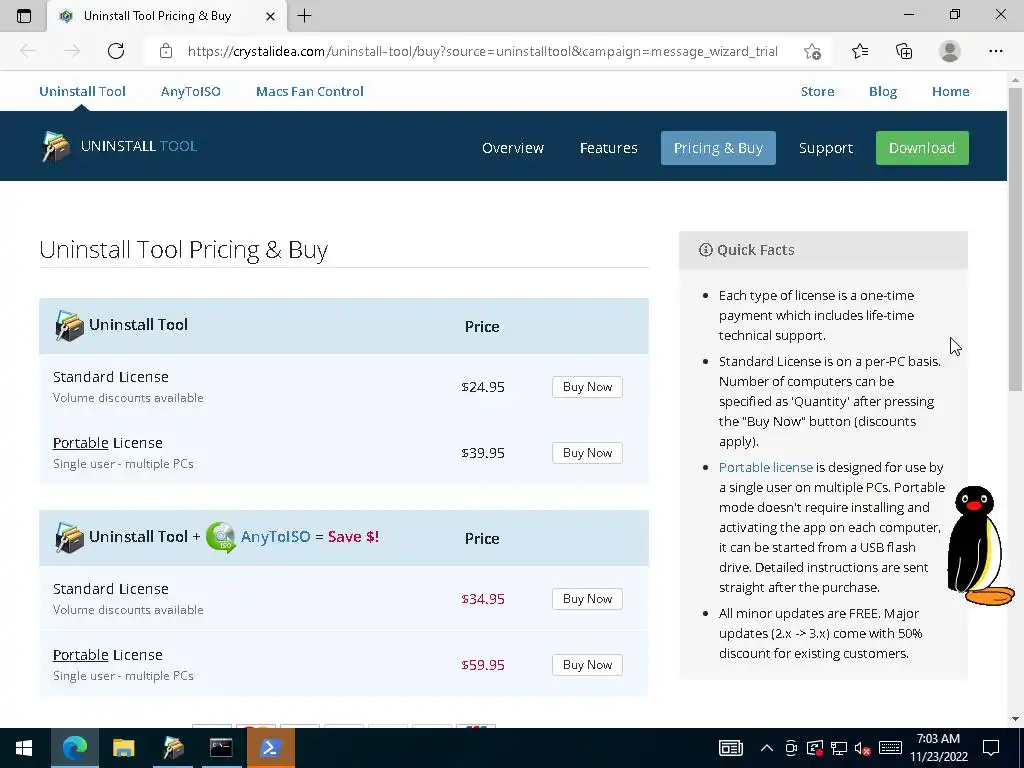This screenshot has width=1024, height=768.
Task: Buy Now for $59.95 bundle Portable License
Action: tap(587, 665)
